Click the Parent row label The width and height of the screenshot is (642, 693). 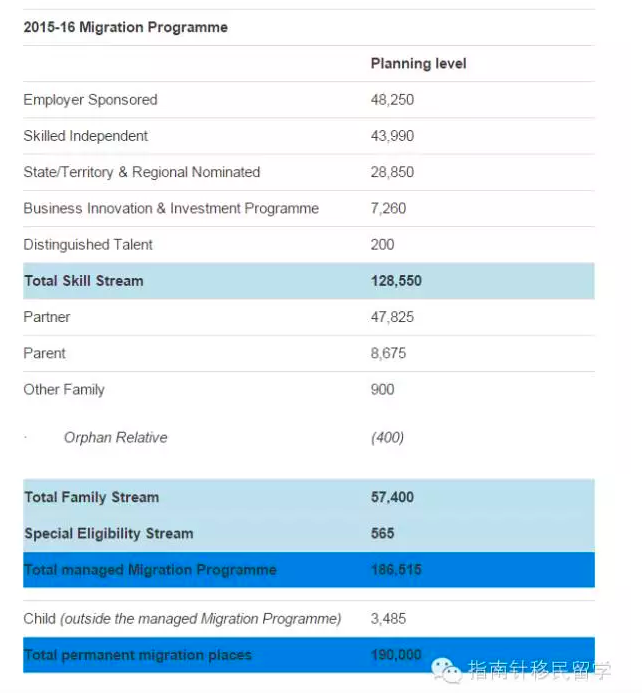(45, 353)
